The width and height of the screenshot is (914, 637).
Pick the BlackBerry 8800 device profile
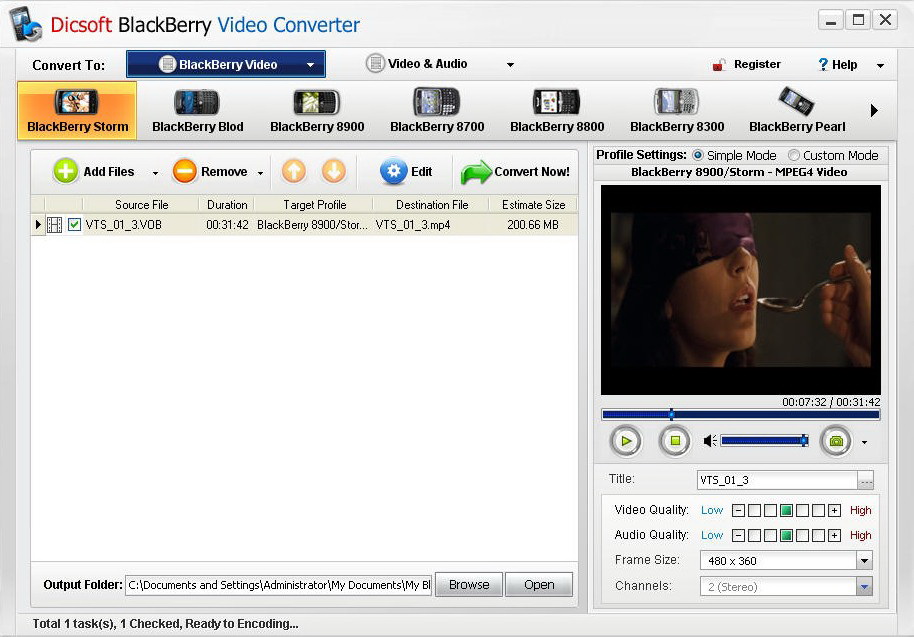(x=557, y=111)
